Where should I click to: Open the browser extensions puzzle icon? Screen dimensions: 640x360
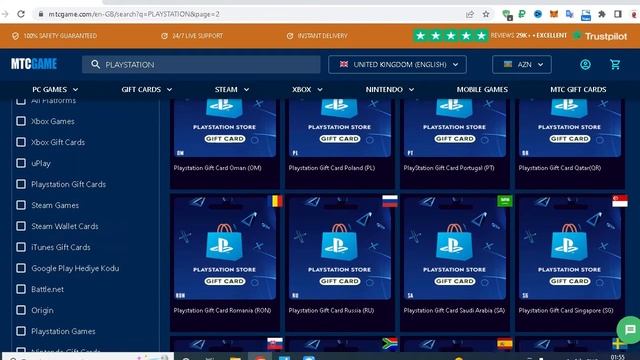(602, 14)
